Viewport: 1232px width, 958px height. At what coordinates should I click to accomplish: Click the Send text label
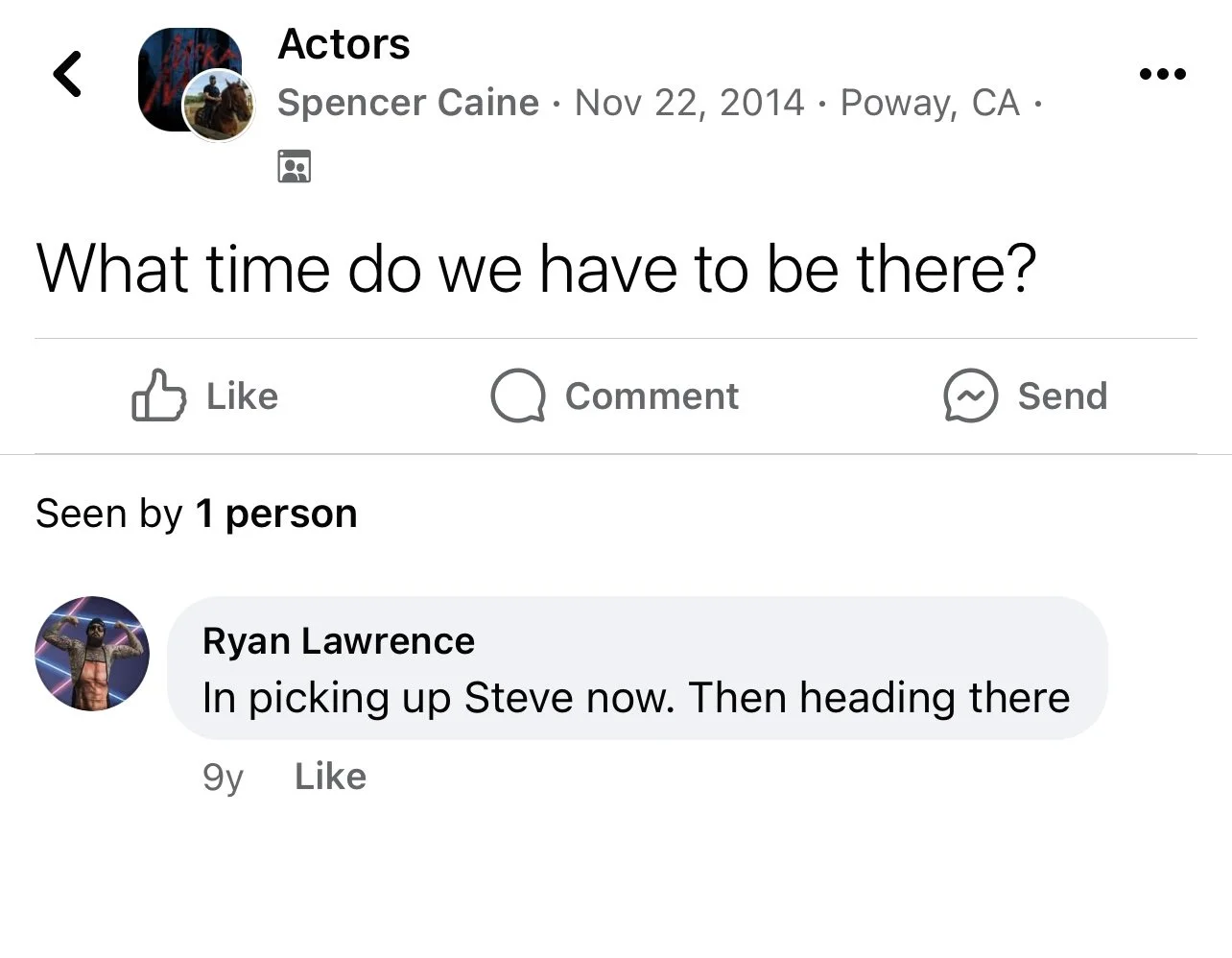point(1062,395)
